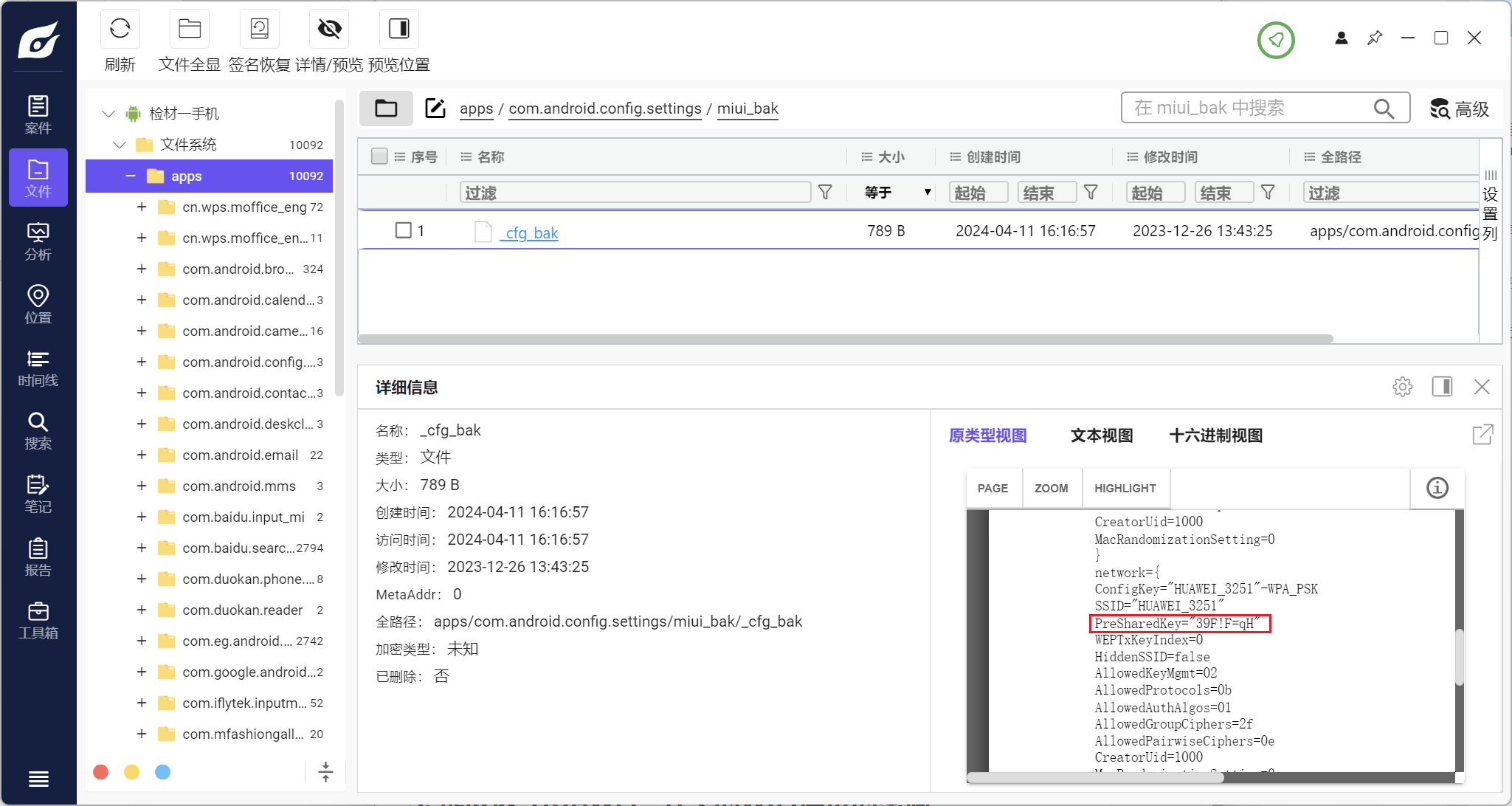Open the PAGE viewer menu
Screen dimensions: 1512x806
coord(993,488)
